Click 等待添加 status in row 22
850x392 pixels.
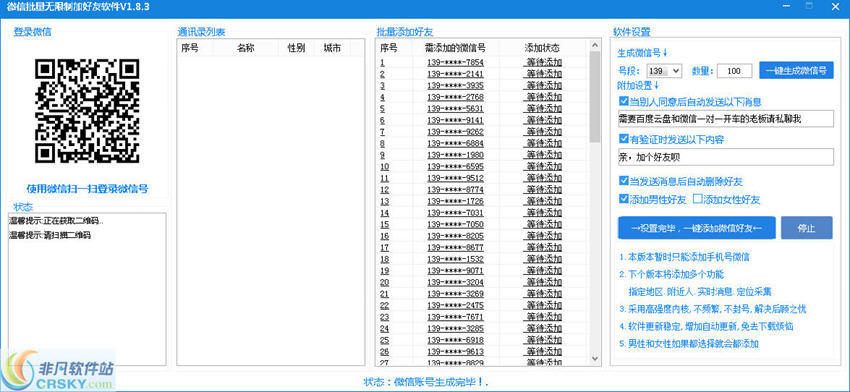tap(543, 305)
